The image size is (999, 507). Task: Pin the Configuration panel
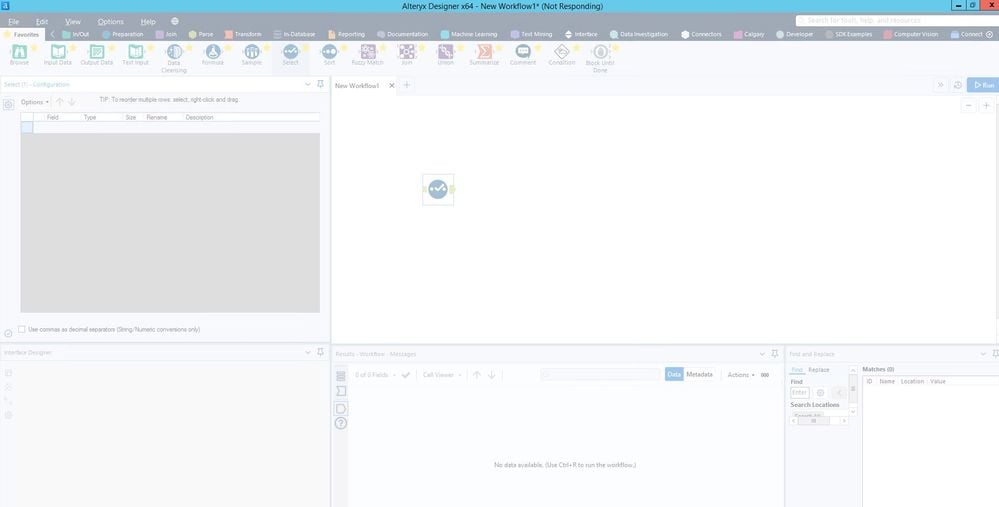pos(320,84)
